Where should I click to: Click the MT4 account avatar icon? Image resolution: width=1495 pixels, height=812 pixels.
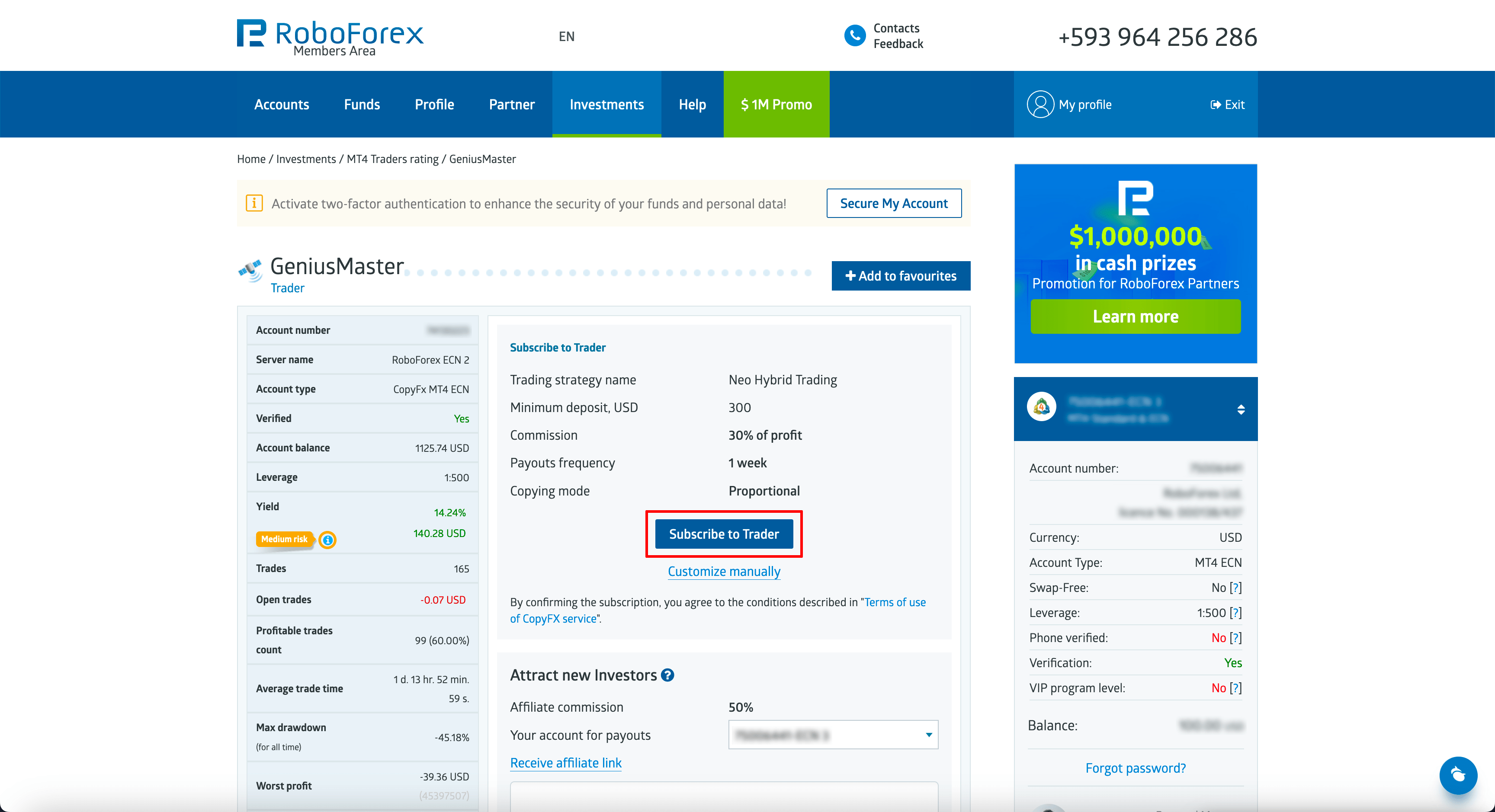point(1042,407)
